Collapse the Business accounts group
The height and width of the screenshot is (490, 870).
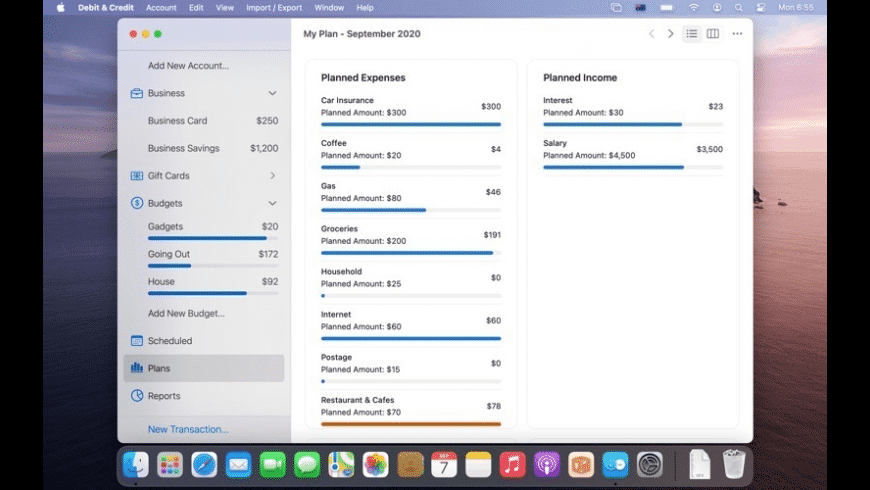click(272, 93)
